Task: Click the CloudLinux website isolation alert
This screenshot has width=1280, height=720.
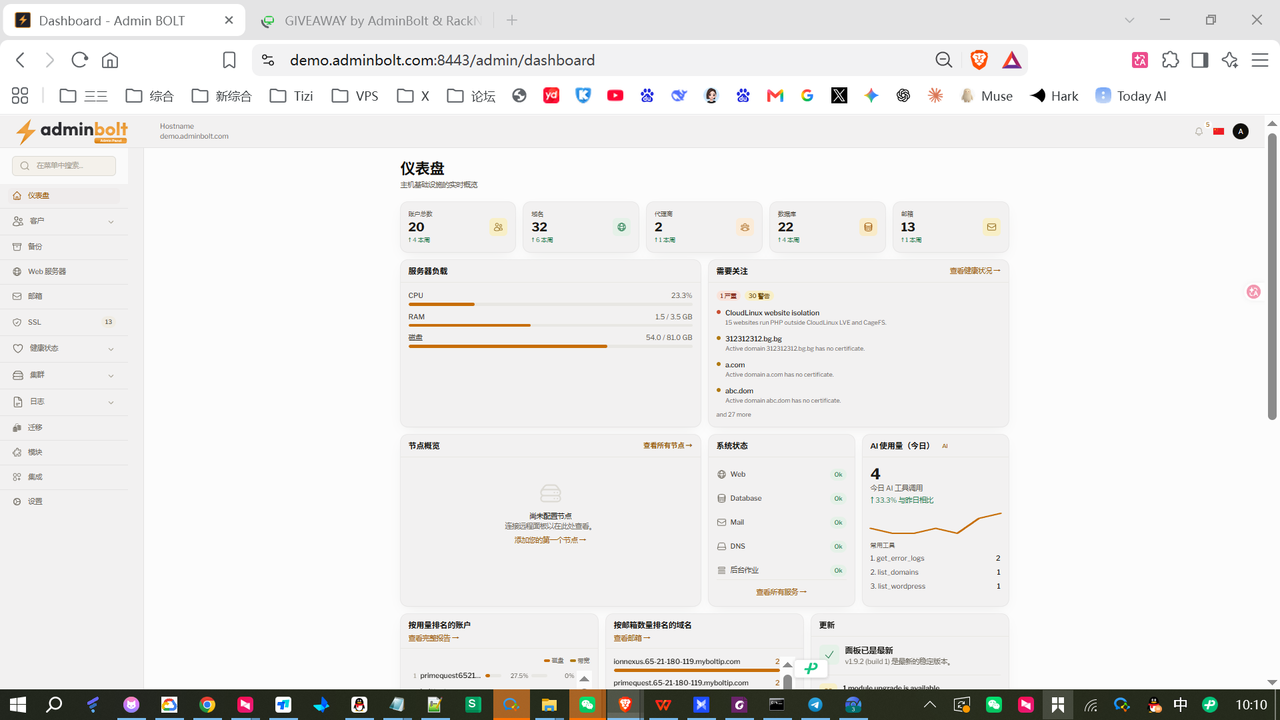Action: click(x=772, y=313)
